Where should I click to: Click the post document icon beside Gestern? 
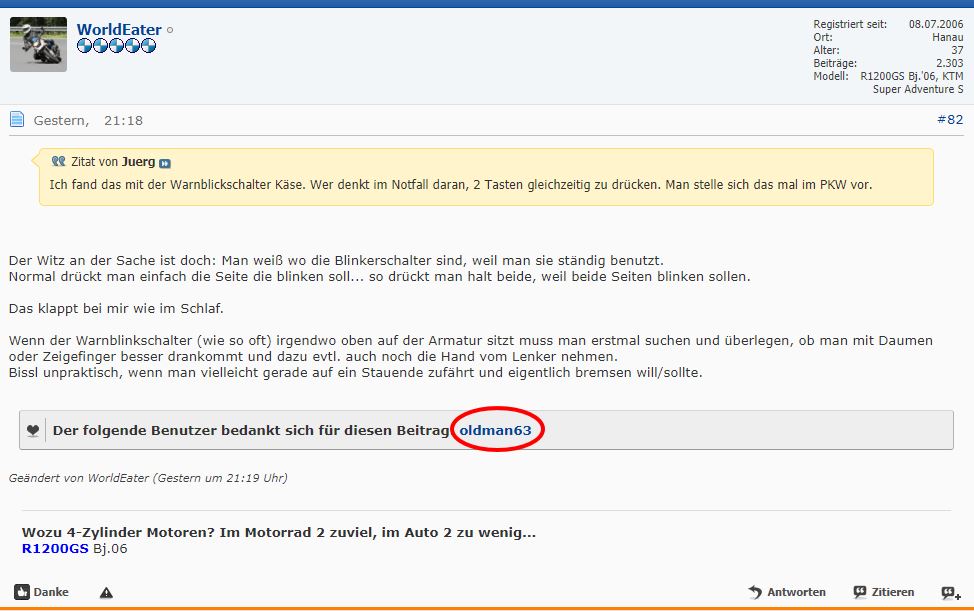pos(17,120)
